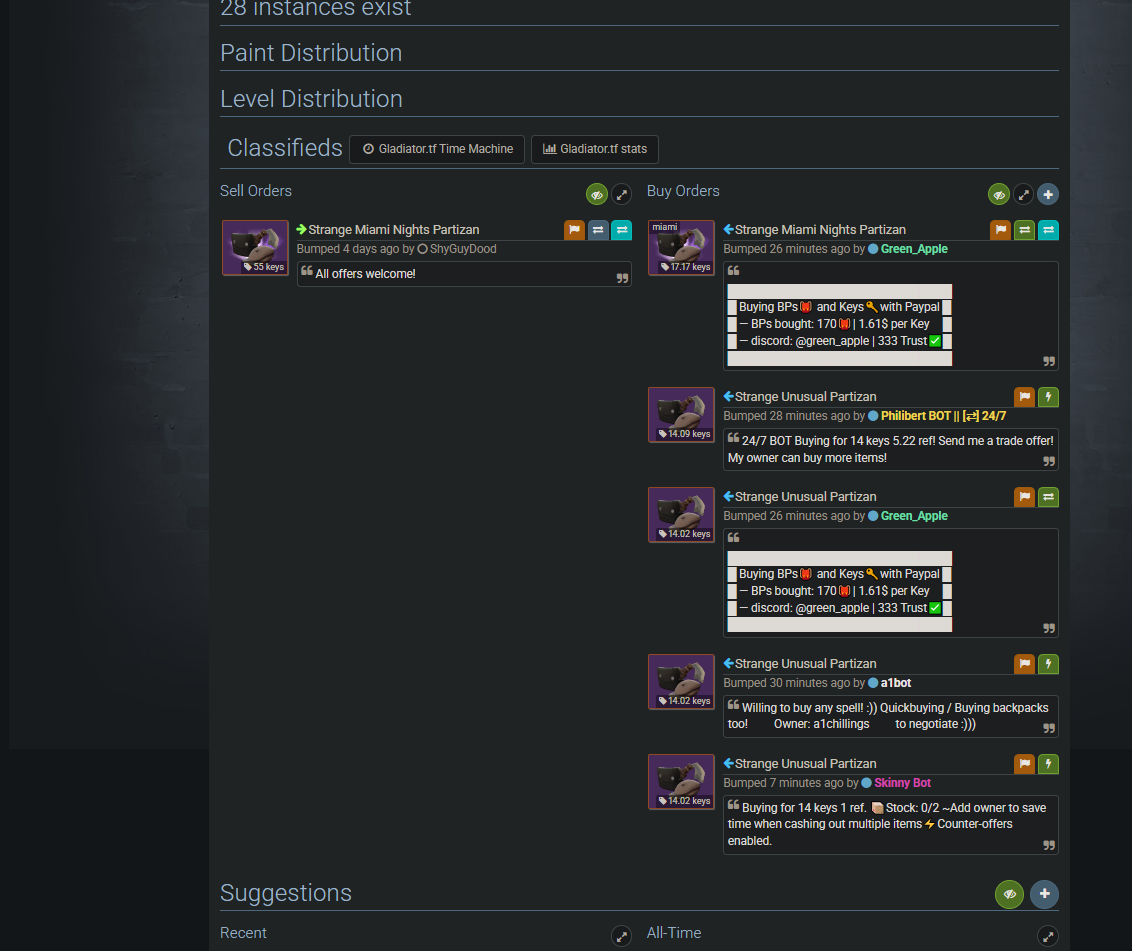Toggle Suggestions visibility eye icon
1132x951 pixels.
point(1009,894)
